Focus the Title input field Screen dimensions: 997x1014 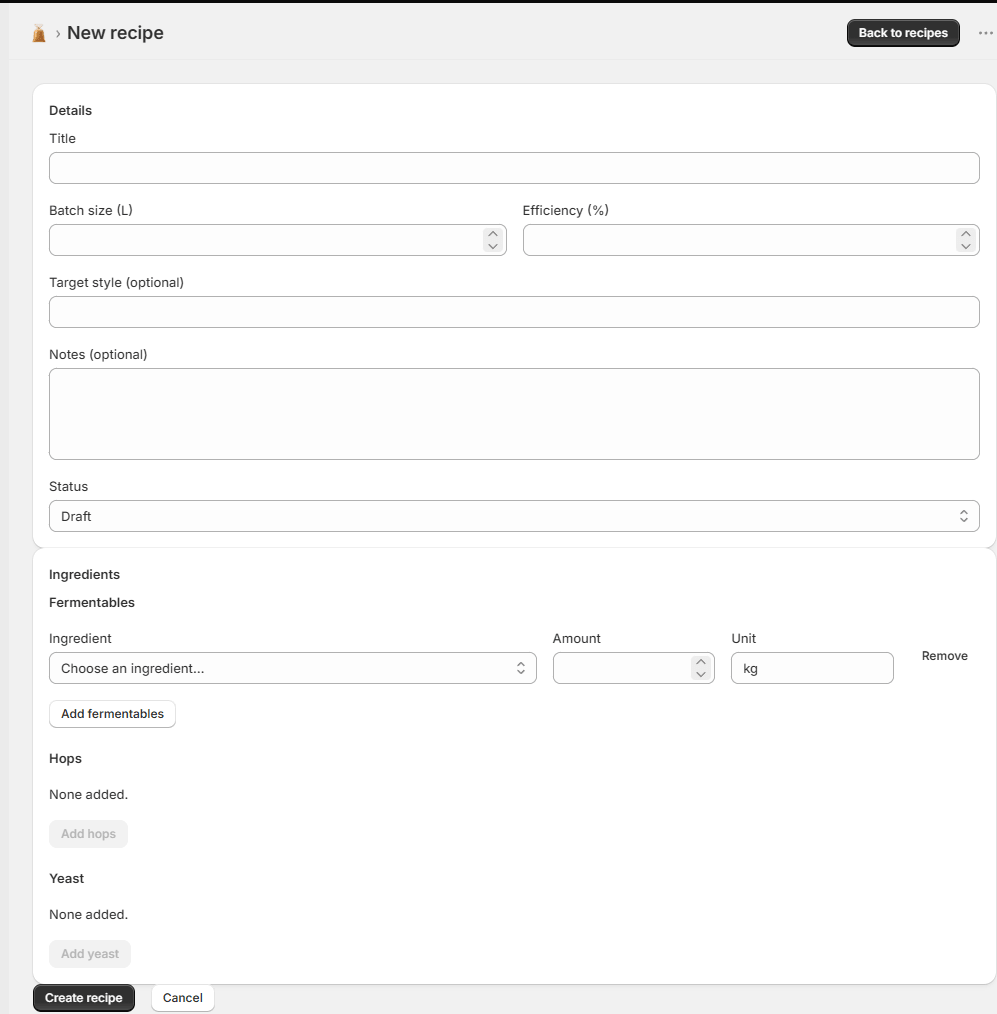514,168
